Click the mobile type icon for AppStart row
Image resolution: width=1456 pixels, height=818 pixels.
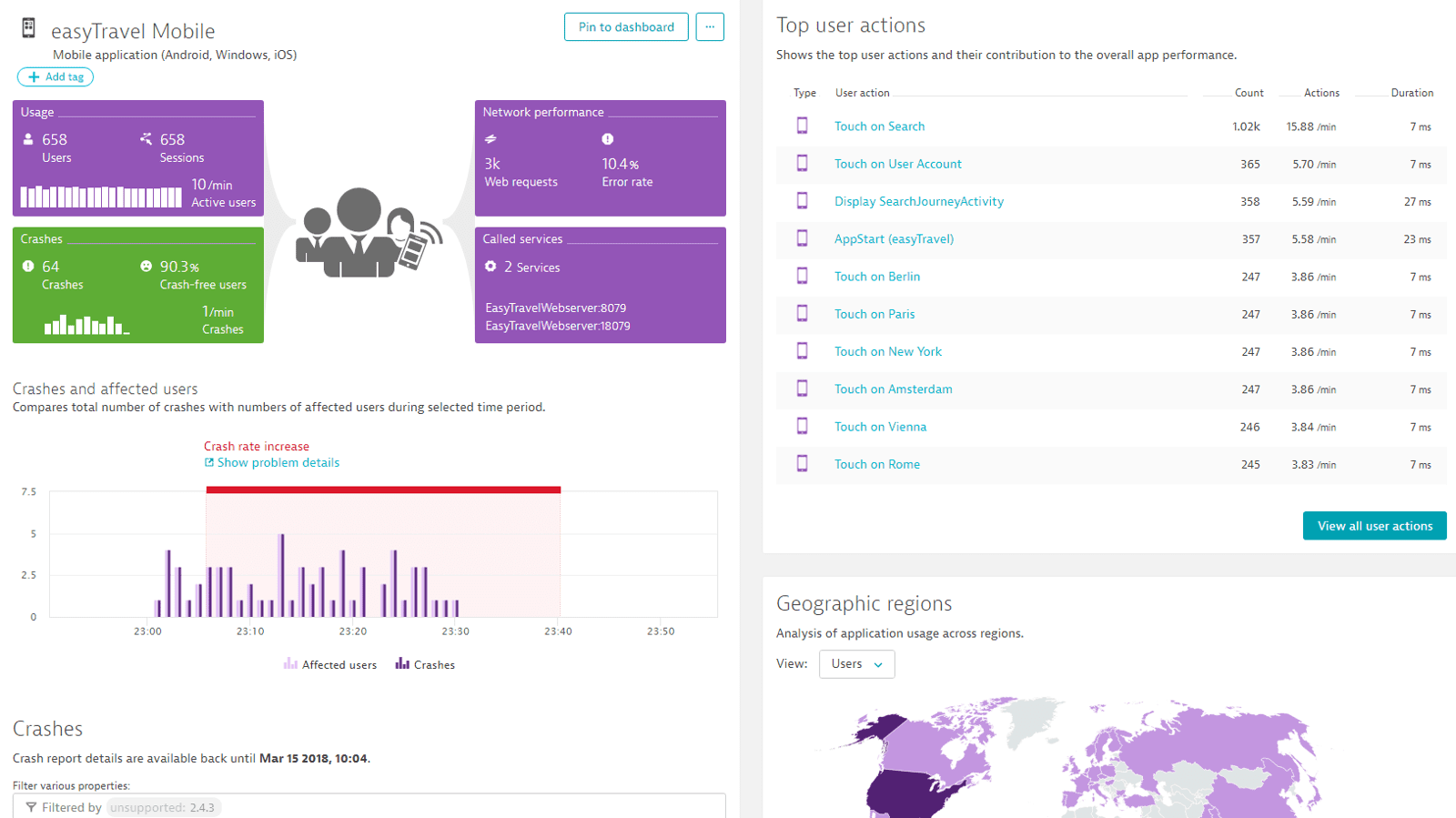tap(802, 238)
